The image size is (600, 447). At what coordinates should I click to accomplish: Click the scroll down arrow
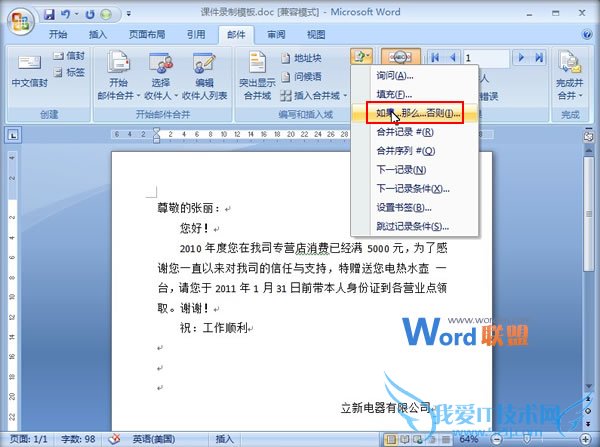[x=589, y=386]
